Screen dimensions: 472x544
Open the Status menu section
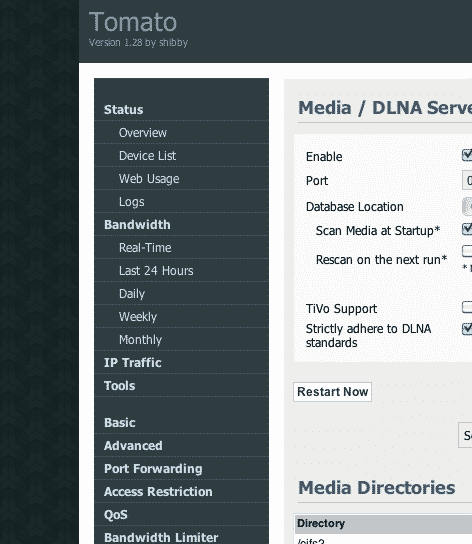[x=123, y=110]
